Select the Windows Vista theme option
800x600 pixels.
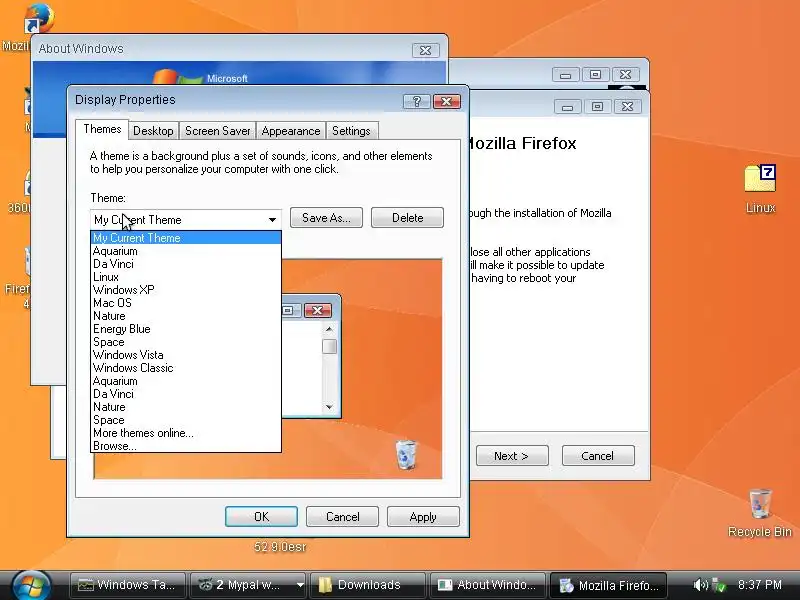[x=186, y=355]
